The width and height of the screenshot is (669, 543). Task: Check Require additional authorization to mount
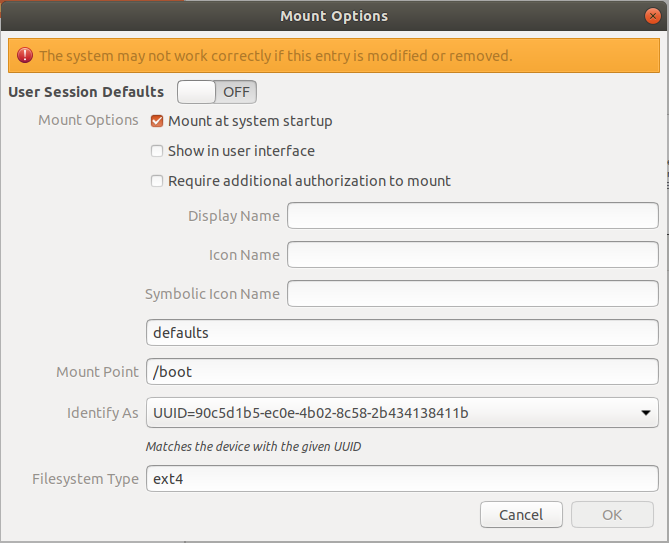pyautogui.click(x=157, y=181)
